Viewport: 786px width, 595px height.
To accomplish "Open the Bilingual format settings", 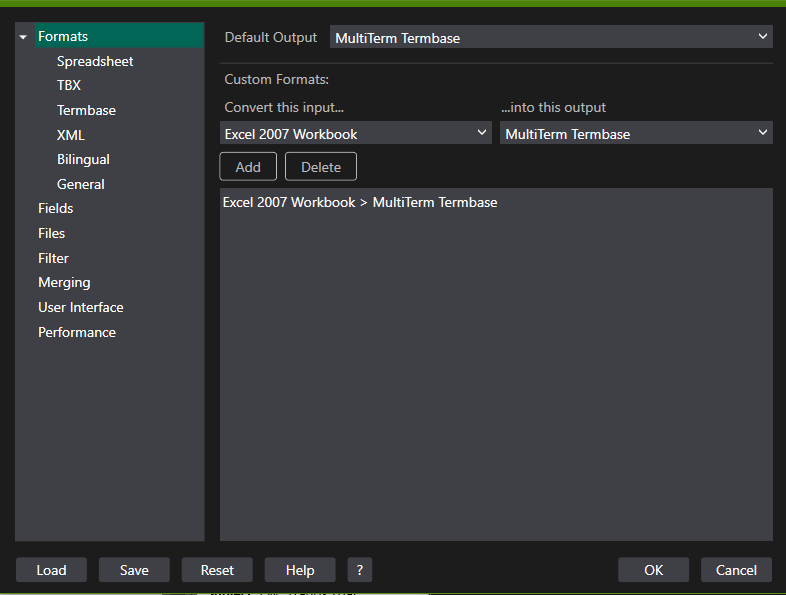I will (x=83, y=160).
